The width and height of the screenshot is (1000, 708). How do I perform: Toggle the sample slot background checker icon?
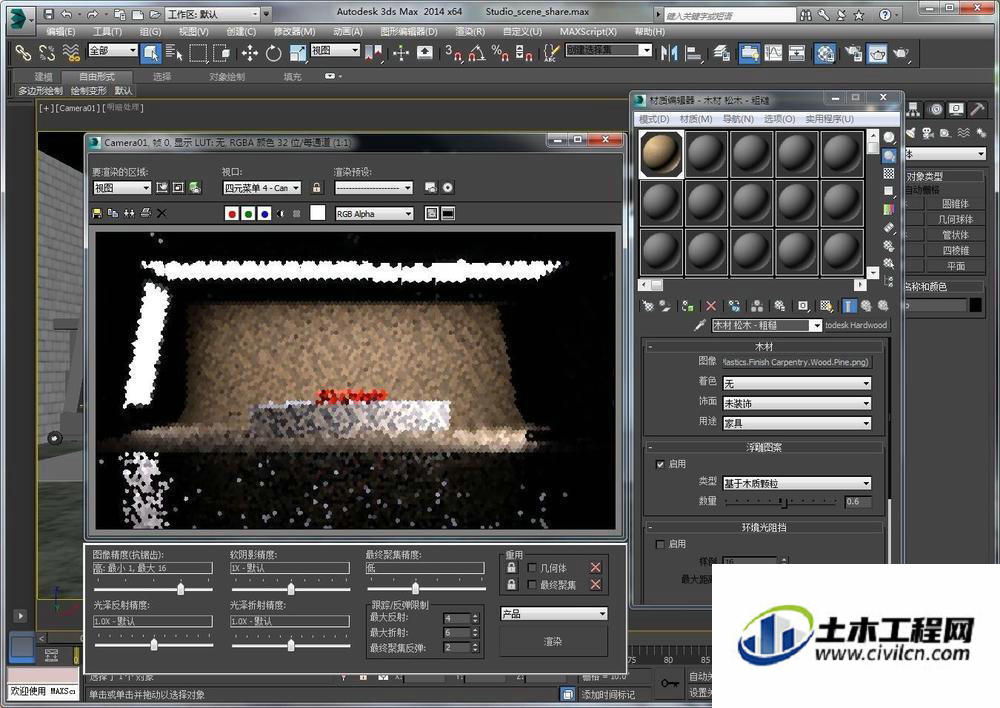click(888, 173)
